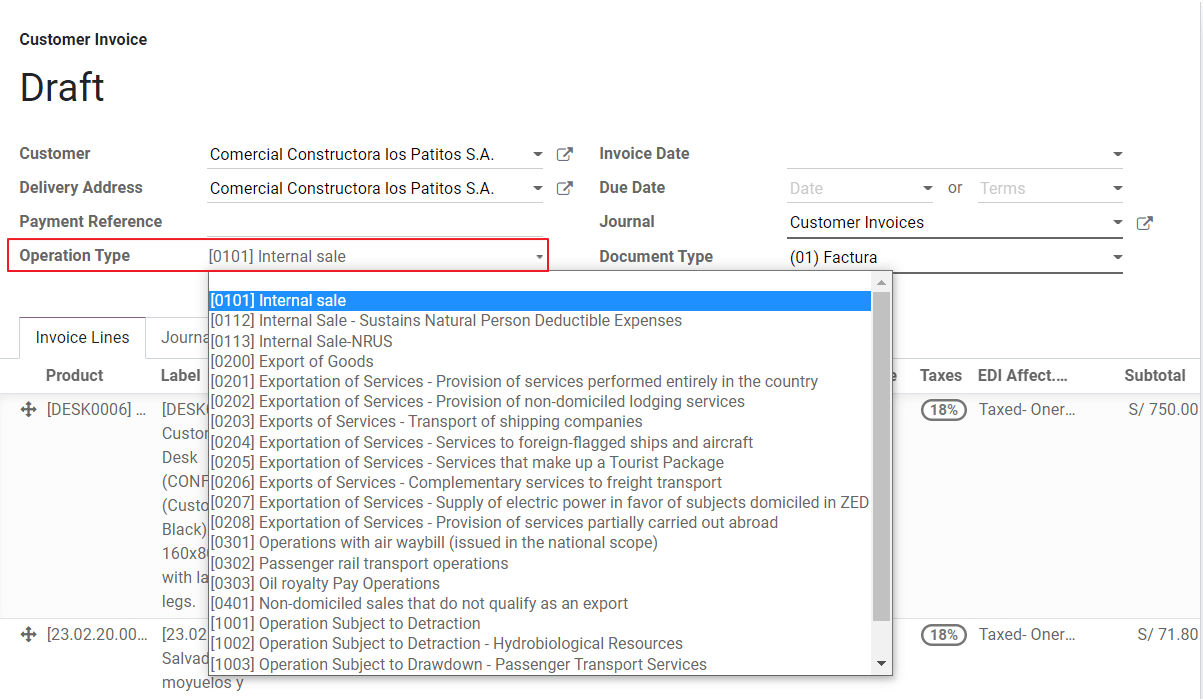Open Delivery Address record with external link icon
This screenshot has width=1203, height=699.
[x=564, y=187]
